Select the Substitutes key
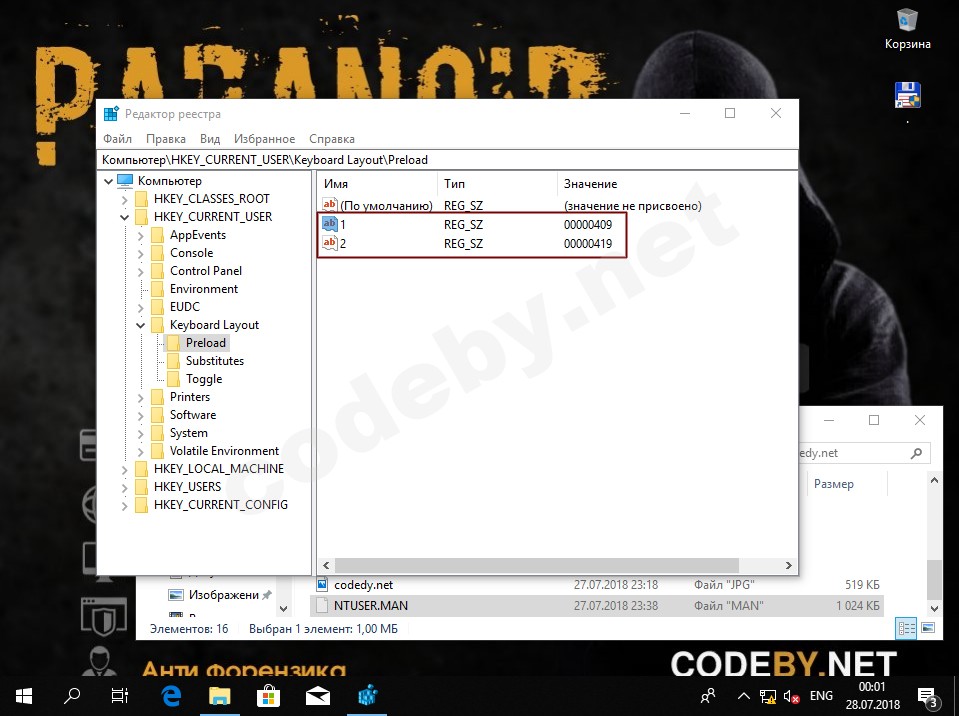The image size is (959, 716). click(215, 361)
